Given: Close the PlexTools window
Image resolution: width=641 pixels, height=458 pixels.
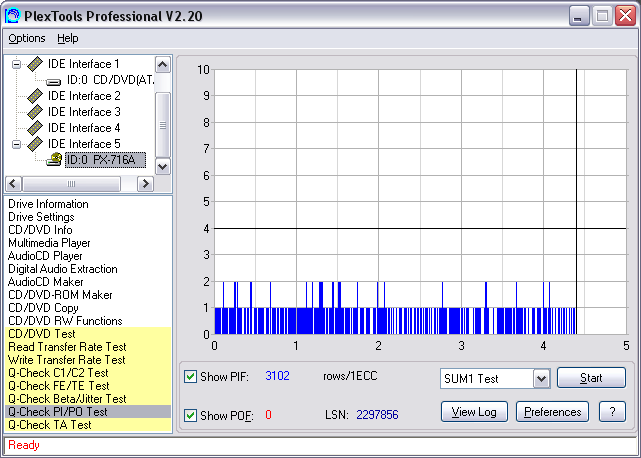Looking at the screenshot, I should (625, 16).
